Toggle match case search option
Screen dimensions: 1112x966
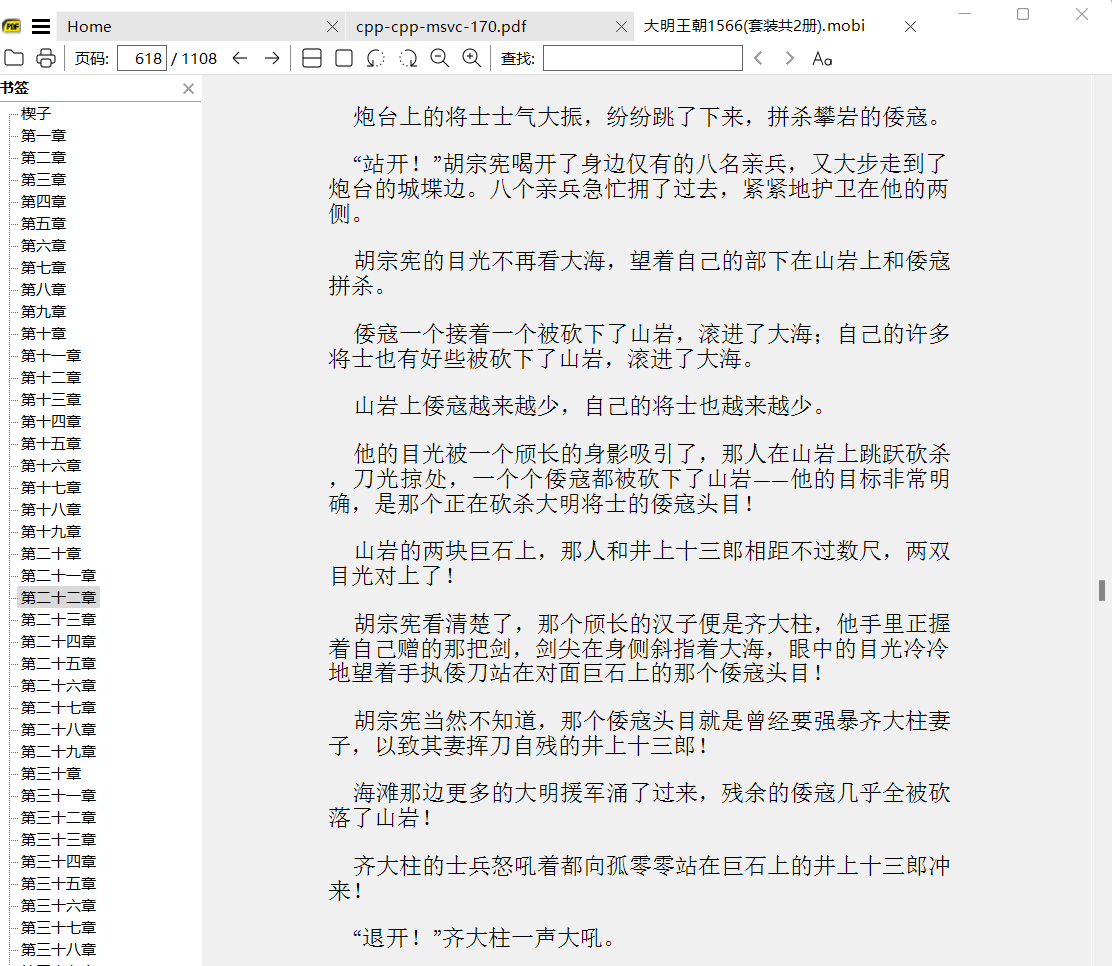click(822, 58)
